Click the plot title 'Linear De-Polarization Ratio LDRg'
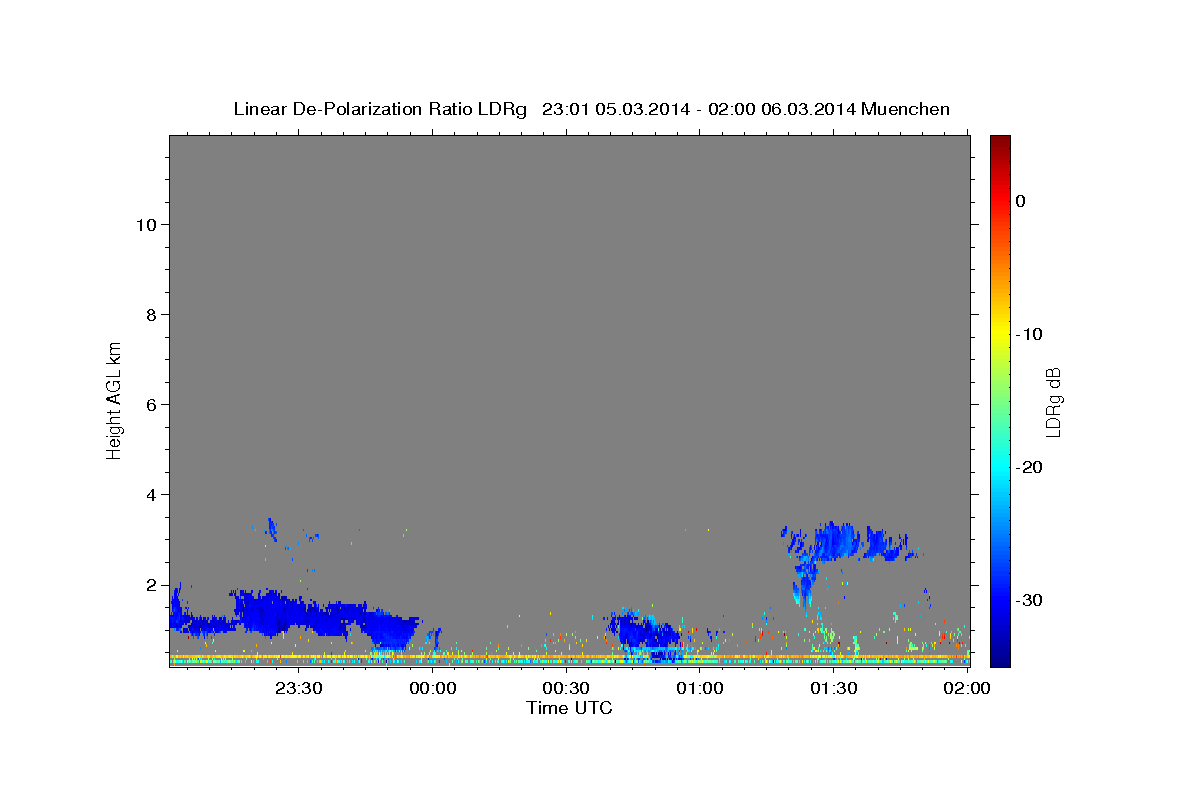 click(x=380, y=109)
